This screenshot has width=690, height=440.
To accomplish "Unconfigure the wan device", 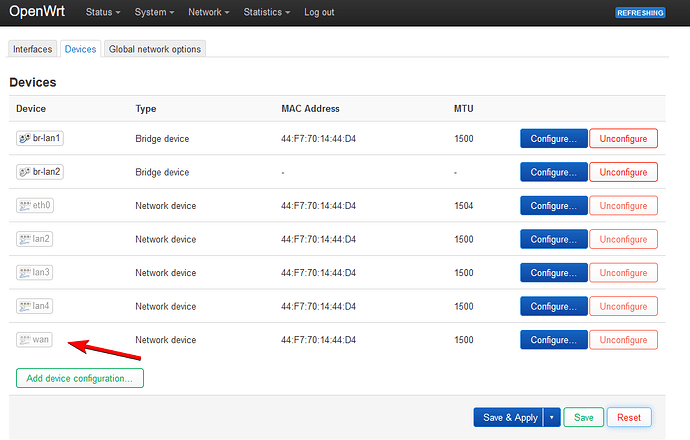I will point(624,340).
